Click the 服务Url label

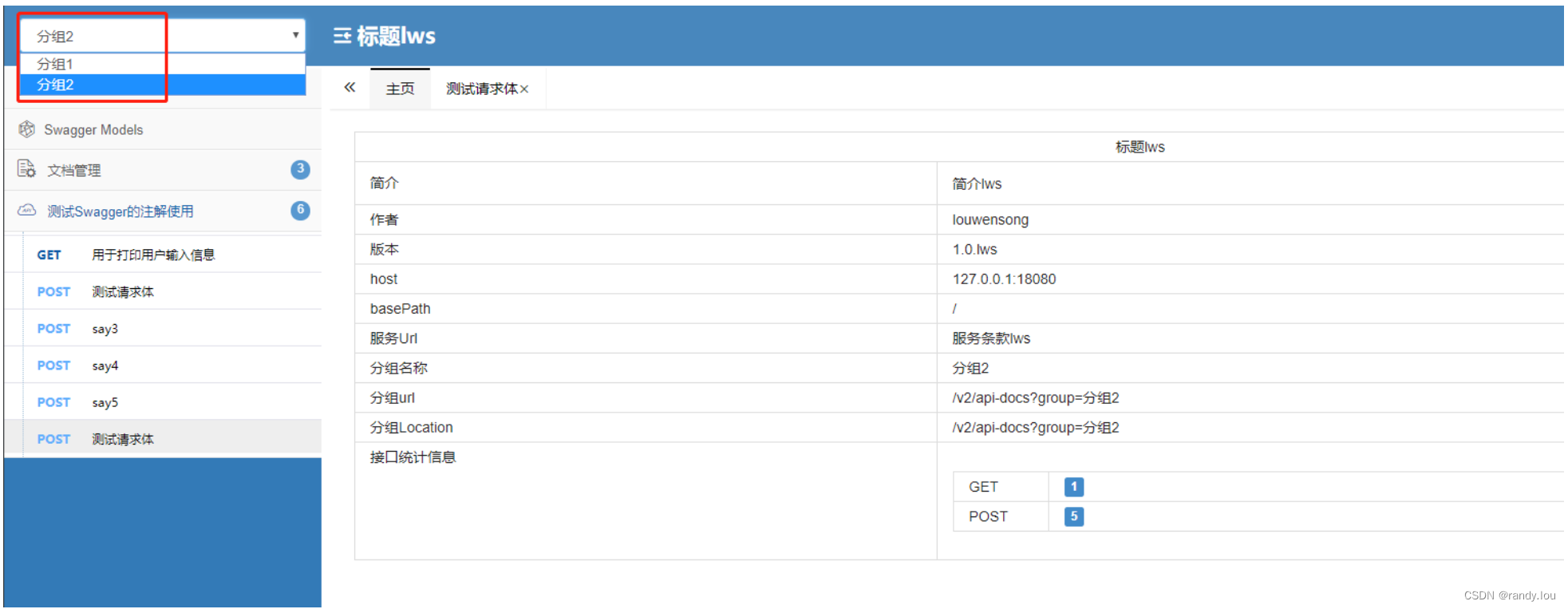[393, 338]
